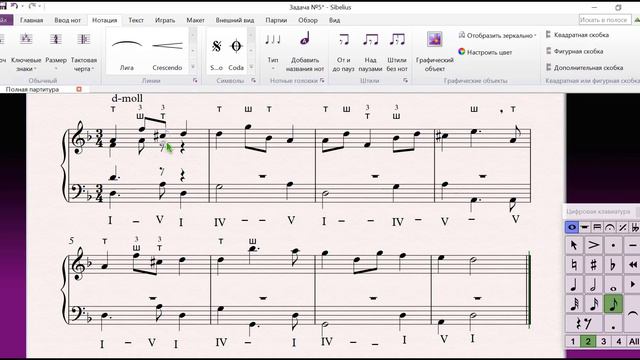Image resolution: width=640 pixels, height=360 pixels.
Task: Open the Размер time signature dropdown
Action: pyautogui.click(x=56, y=51)
